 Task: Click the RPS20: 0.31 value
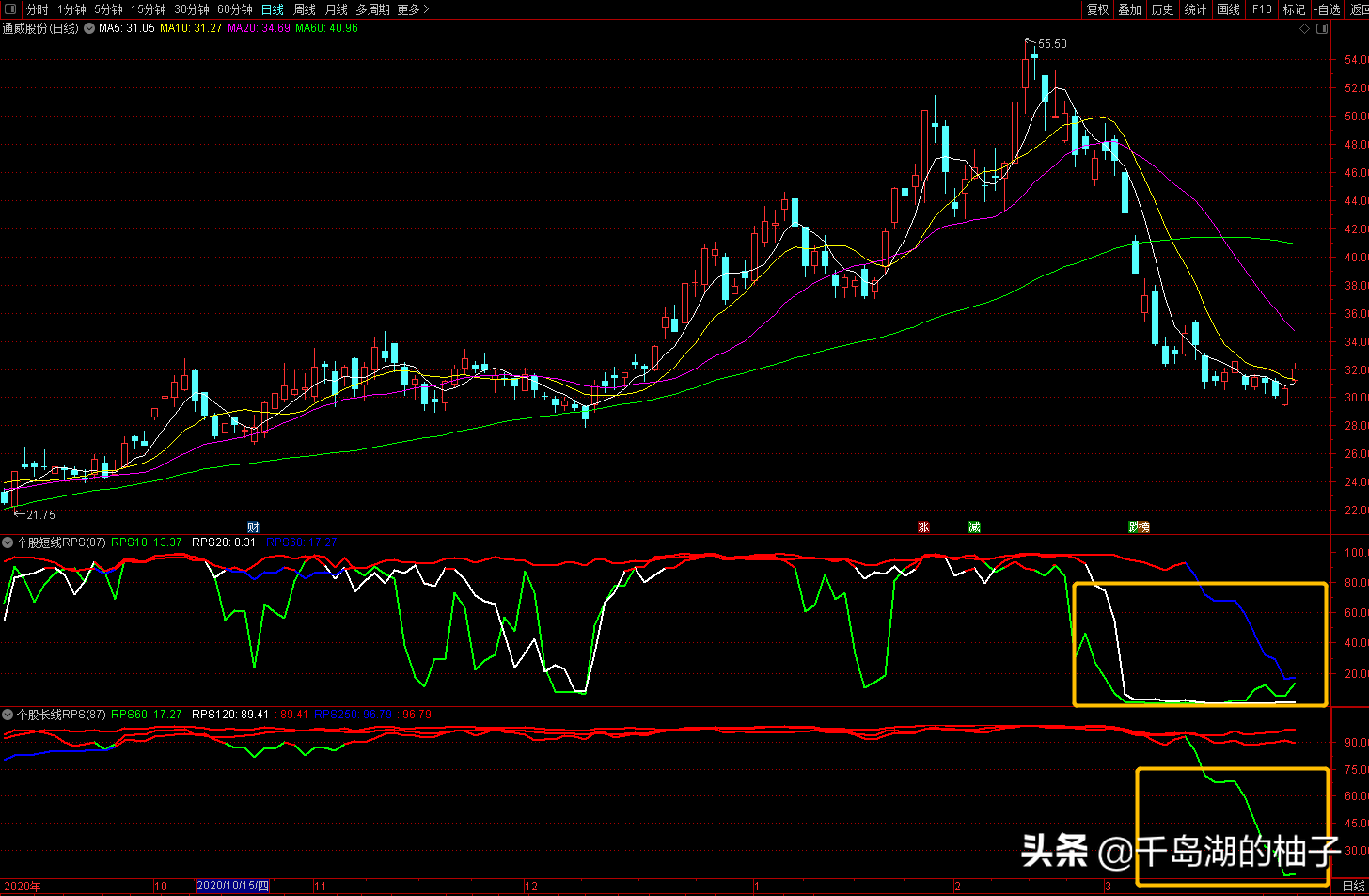click(x=224, y=542)
